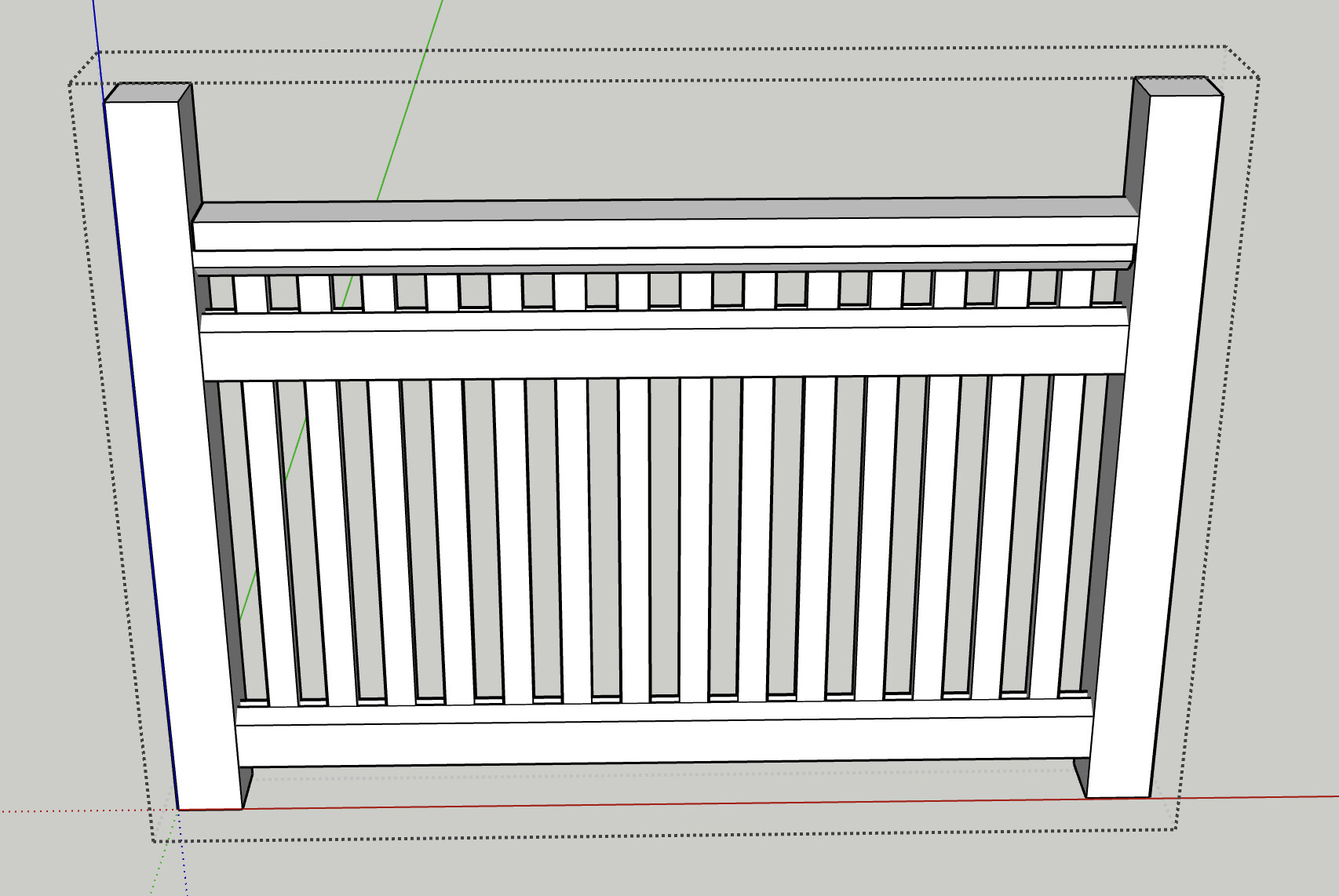Select the rightmost short upper baluster

coord(1075,289)
